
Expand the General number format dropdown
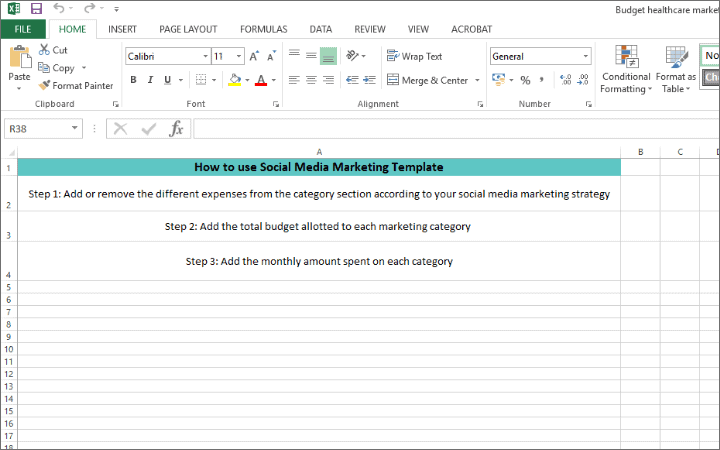(585, 57)
